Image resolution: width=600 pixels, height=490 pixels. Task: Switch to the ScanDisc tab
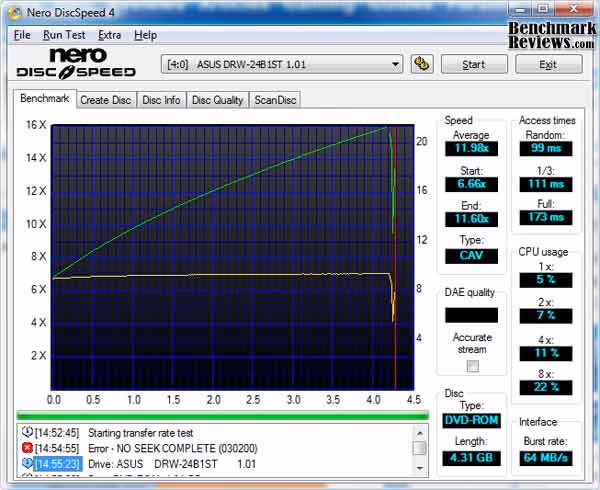coord(275,100)
